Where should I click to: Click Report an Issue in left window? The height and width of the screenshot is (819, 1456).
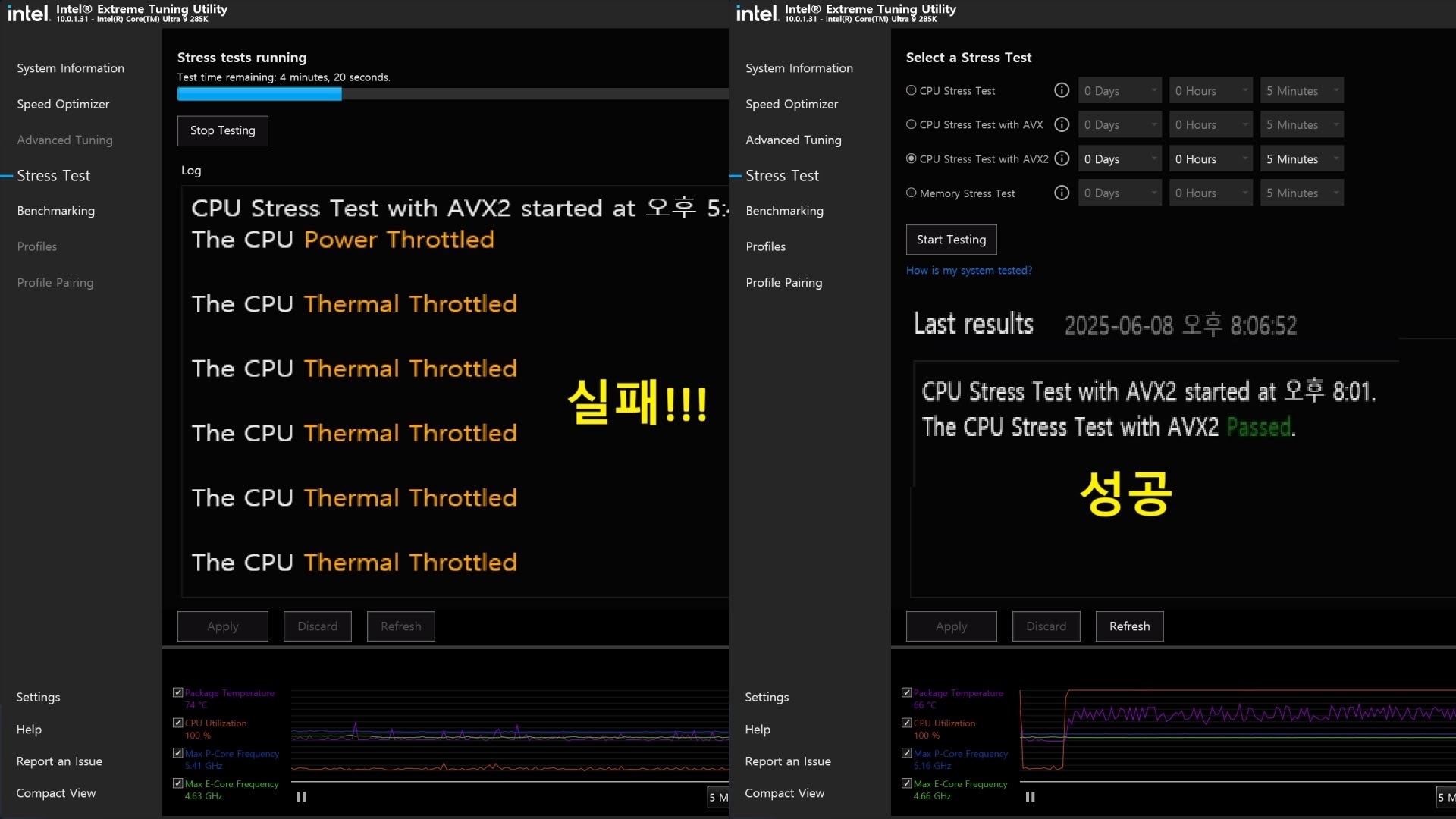(59, 761)
